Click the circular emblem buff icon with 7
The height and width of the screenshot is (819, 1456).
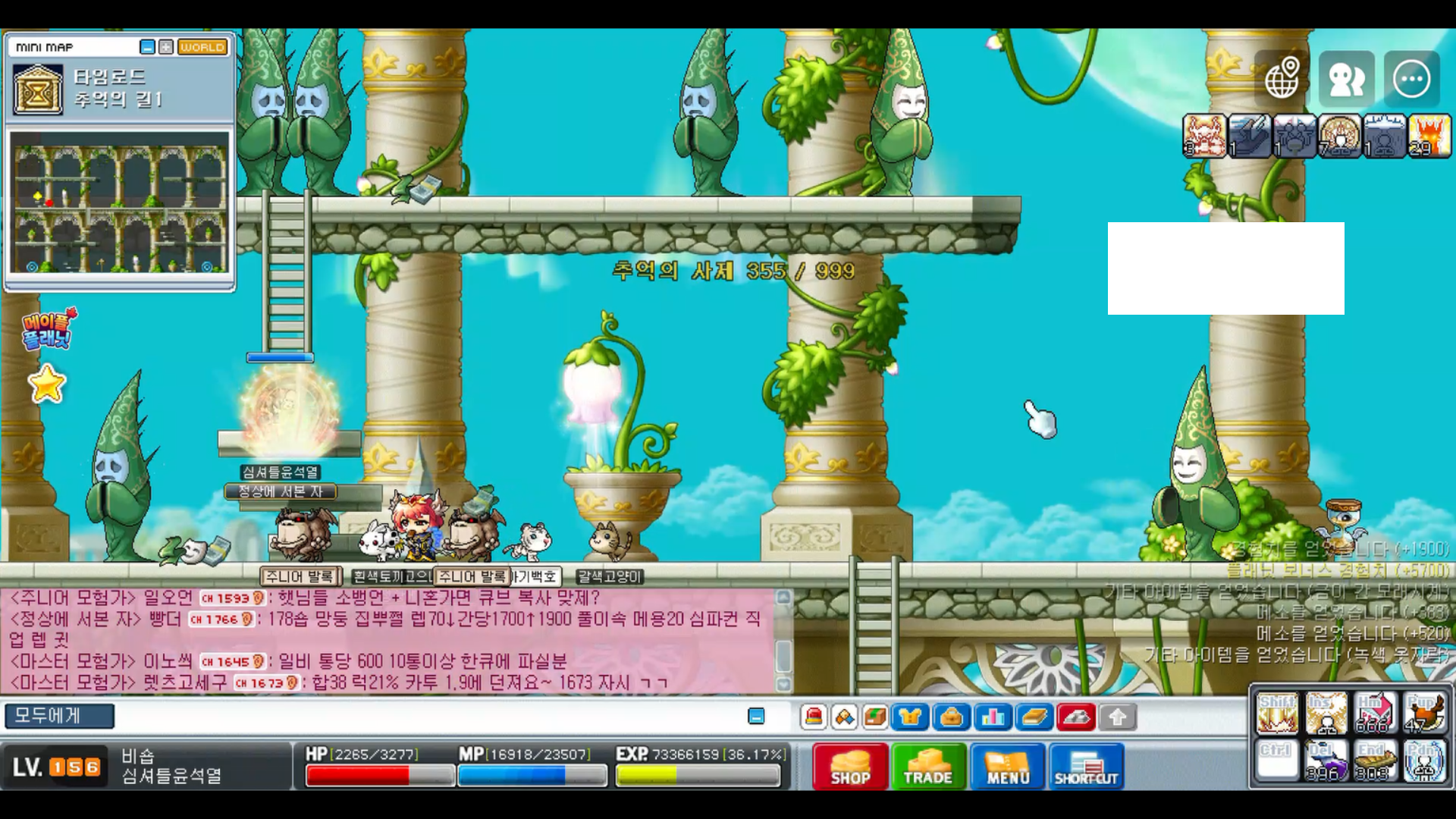(x=1339, y=136)
